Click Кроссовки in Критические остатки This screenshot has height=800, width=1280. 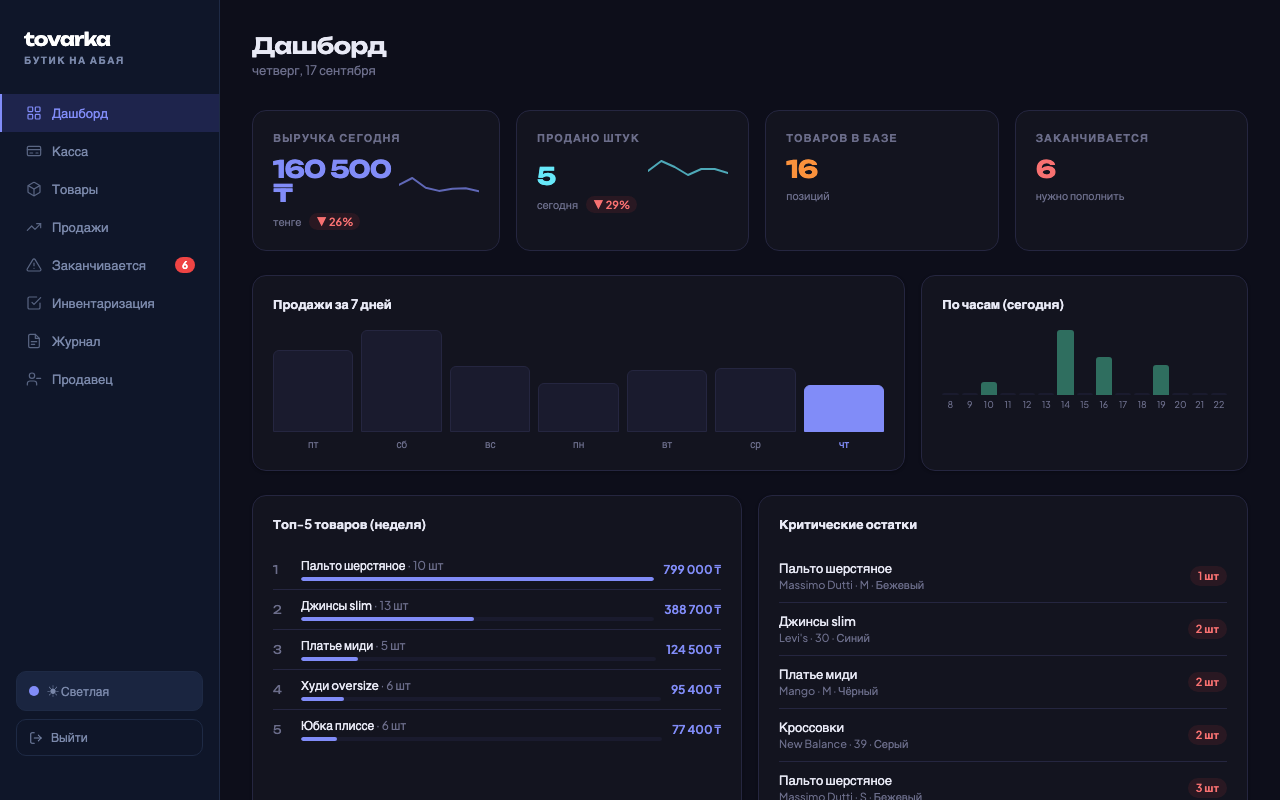click(1003, 735)
